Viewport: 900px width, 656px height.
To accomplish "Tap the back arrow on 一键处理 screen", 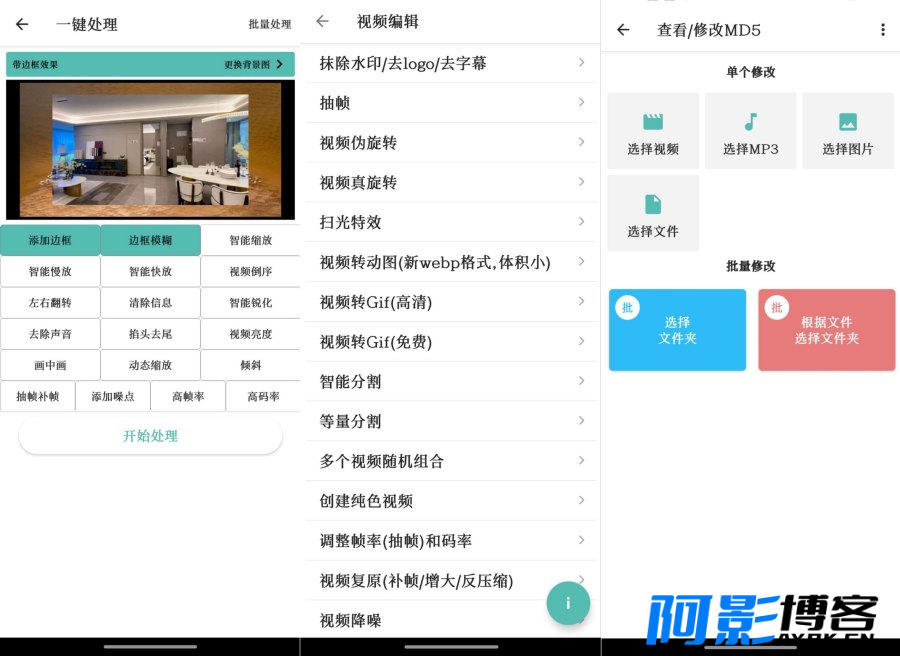I will [22, 24].
